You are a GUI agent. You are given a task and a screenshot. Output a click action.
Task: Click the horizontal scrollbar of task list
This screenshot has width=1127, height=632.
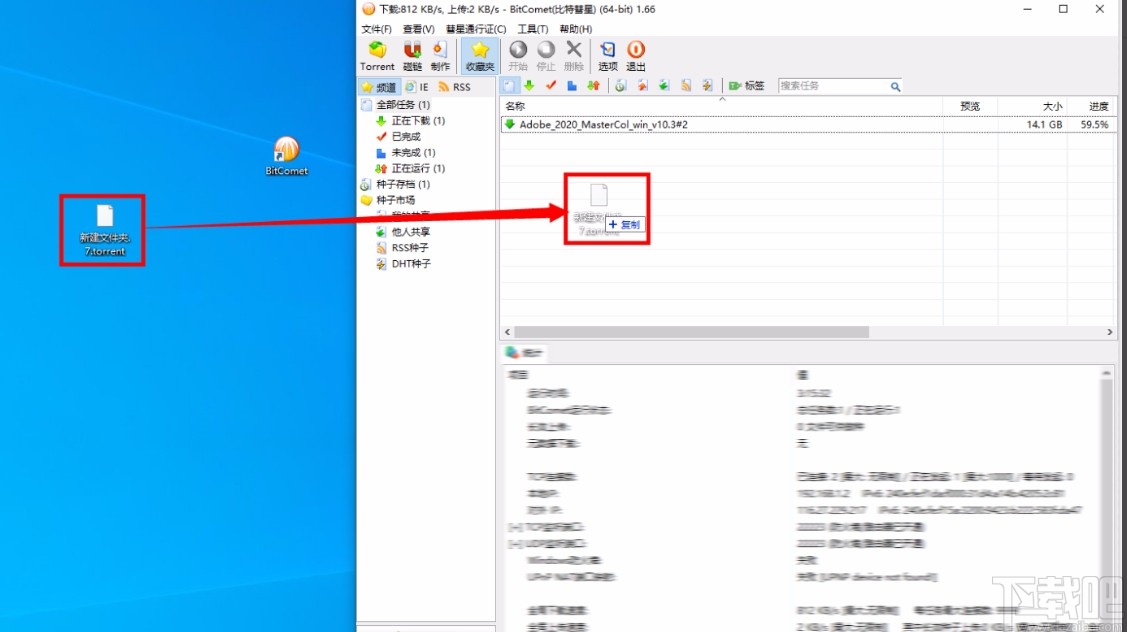click(x=691, y=332)
